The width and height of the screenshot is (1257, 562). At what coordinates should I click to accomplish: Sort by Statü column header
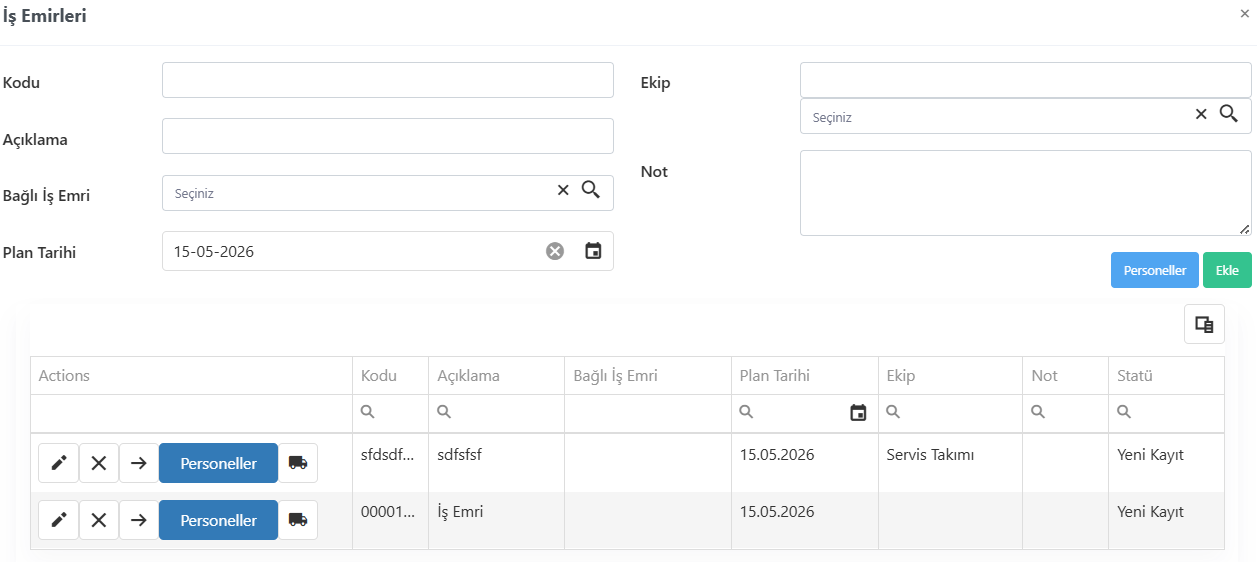point(1167,376)
